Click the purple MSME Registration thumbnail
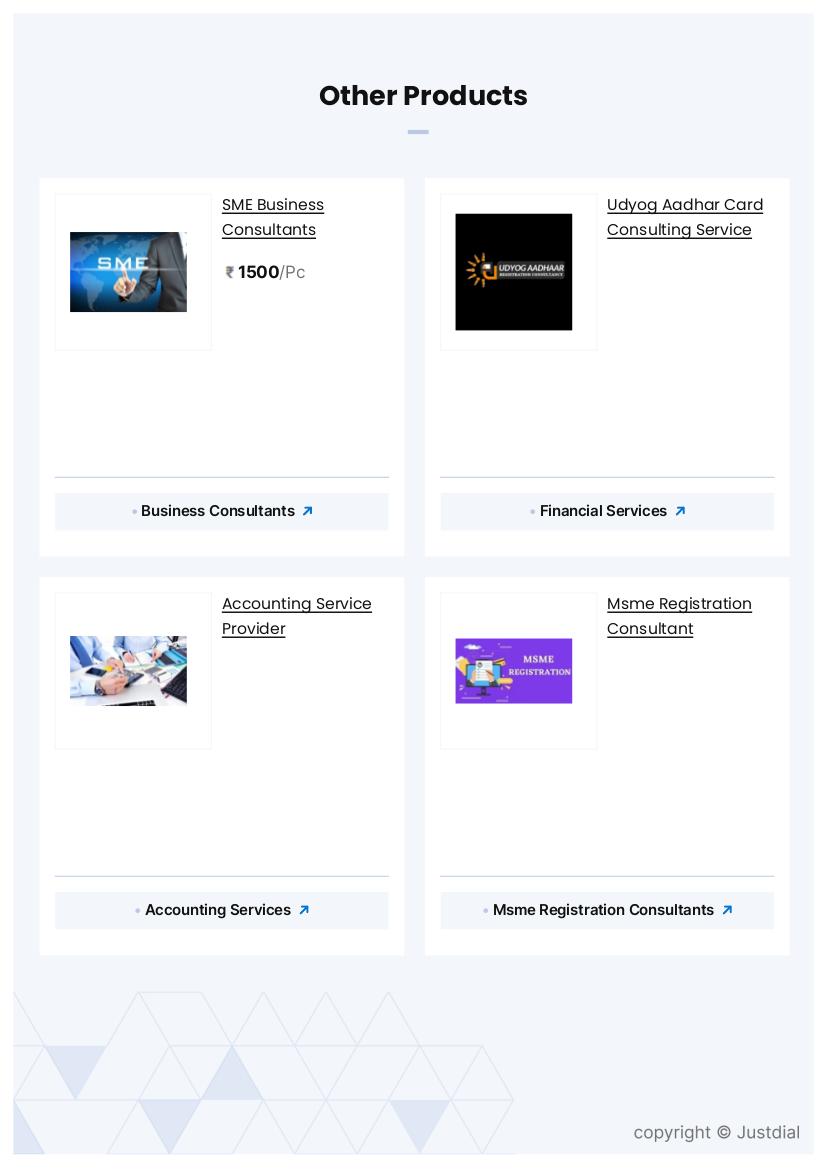 click(514, 671)
